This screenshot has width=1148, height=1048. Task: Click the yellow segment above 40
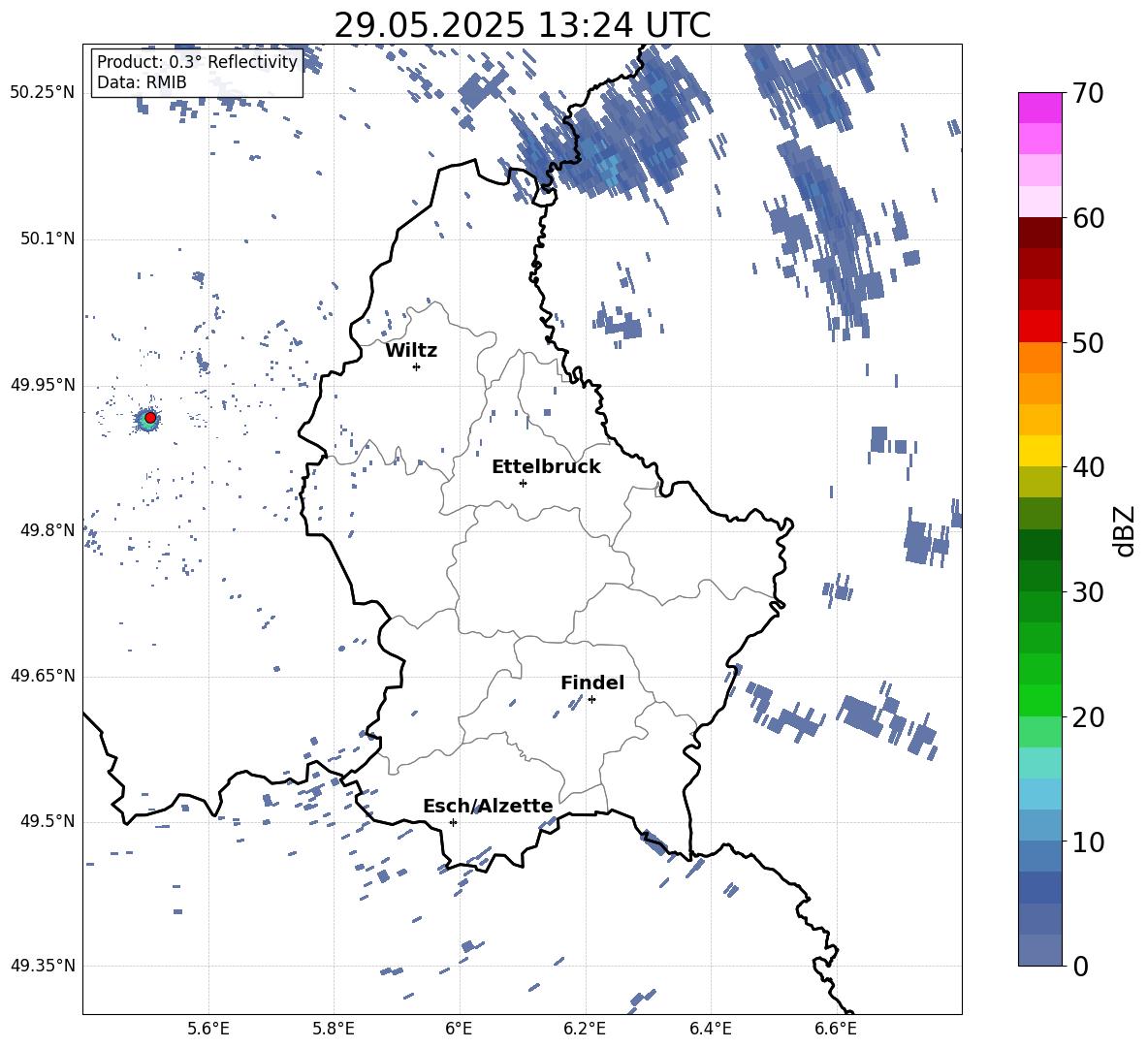1039,451
